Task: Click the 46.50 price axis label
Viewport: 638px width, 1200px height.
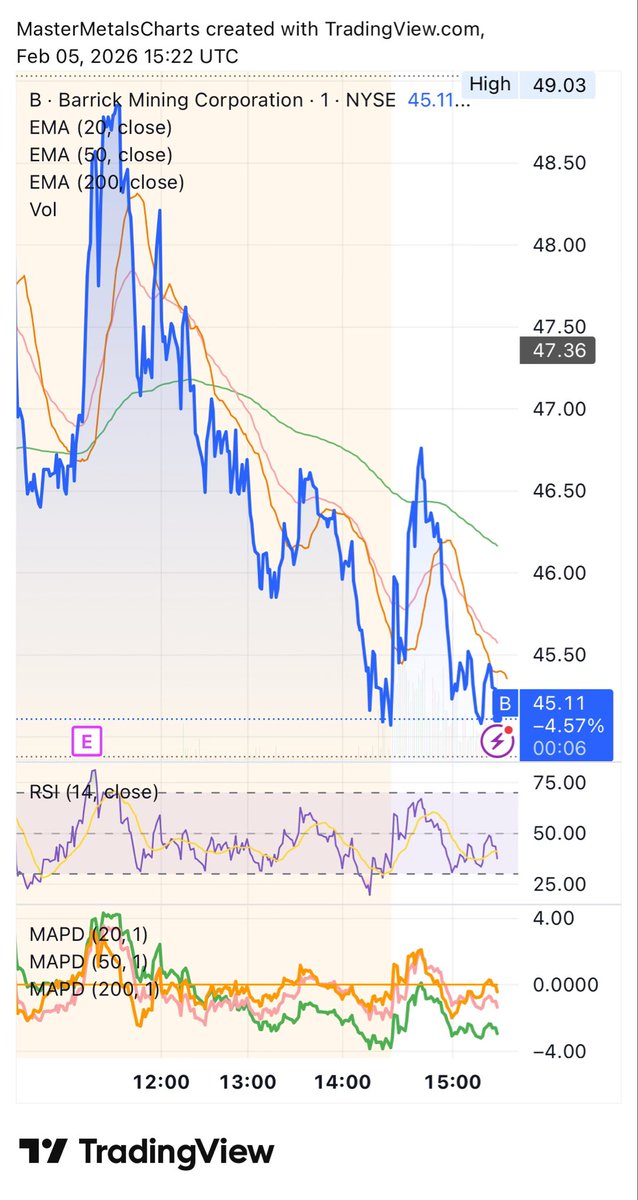Action: pos(560,490)
